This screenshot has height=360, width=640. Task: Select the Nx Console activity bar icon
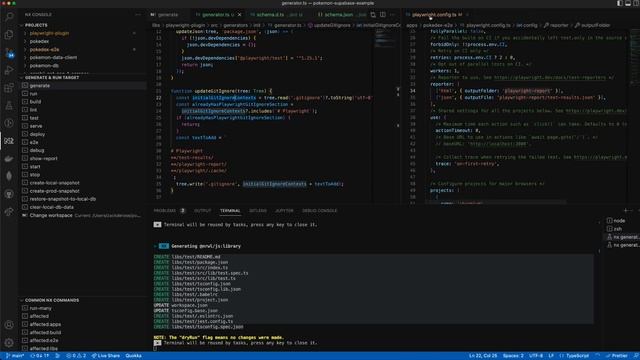point(9,141)
